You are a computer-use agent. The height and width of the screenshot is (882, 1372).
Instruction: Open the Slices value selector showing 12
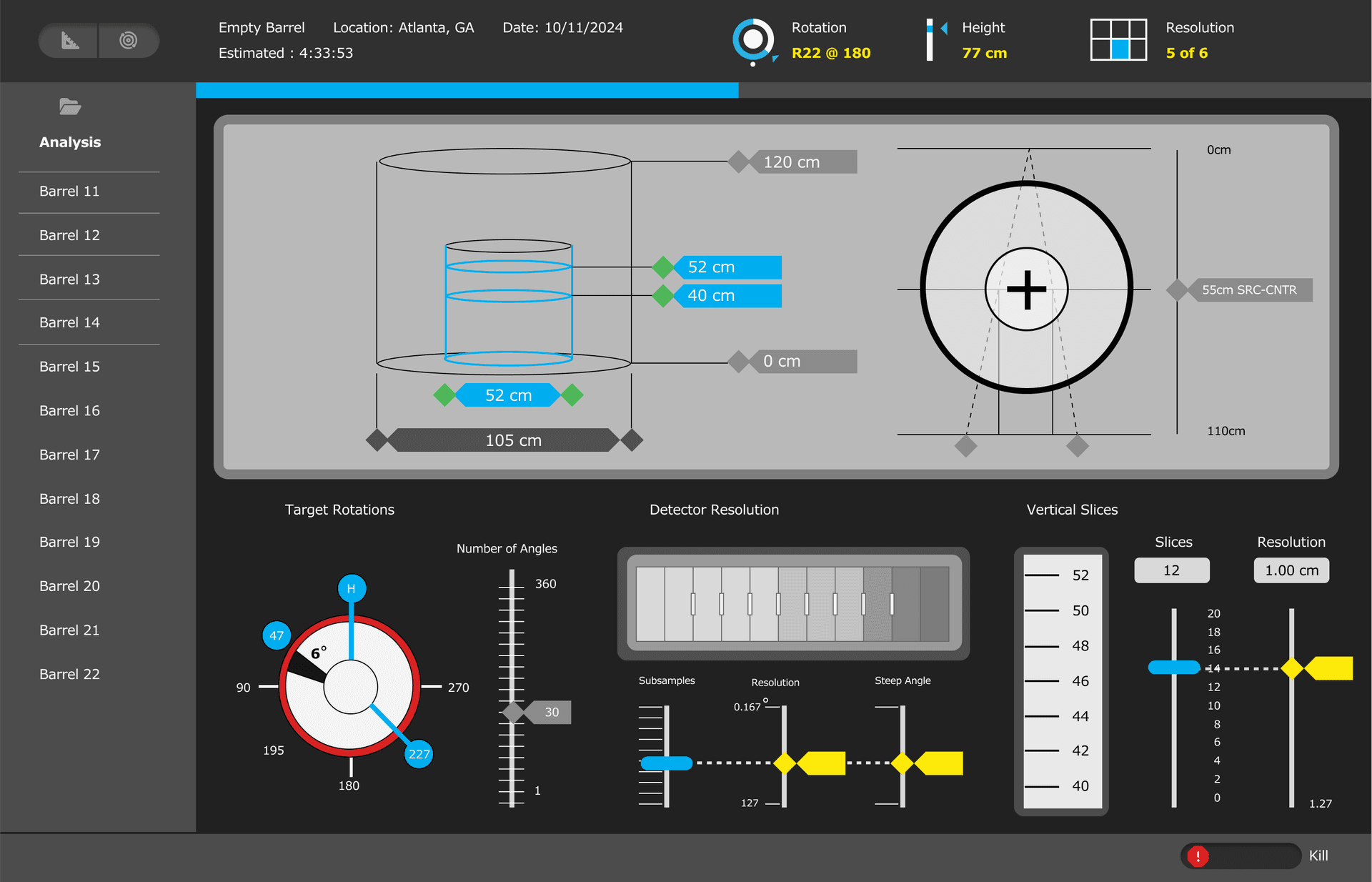coord(1171,570)
